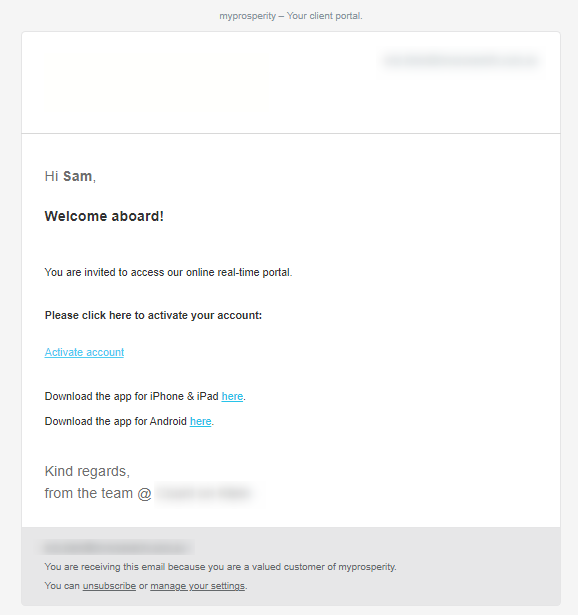Click the 'Welcome aboard!' heading

tap(104, 216)
